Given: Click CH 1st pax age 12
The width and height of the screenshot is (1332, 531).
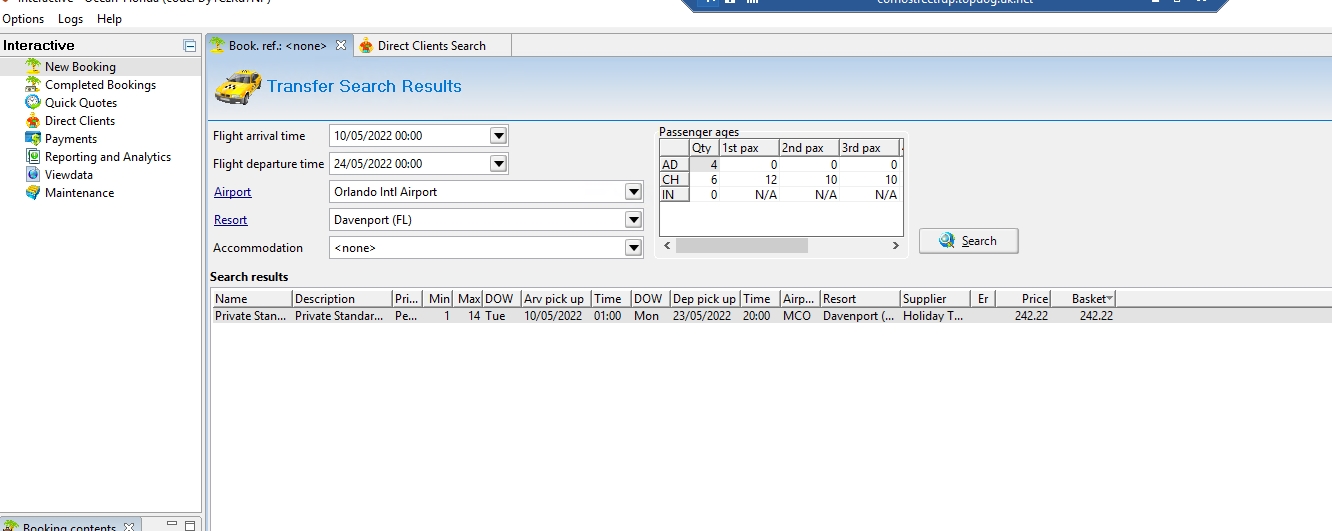Looking at the screenshot, I should point(749,180).
